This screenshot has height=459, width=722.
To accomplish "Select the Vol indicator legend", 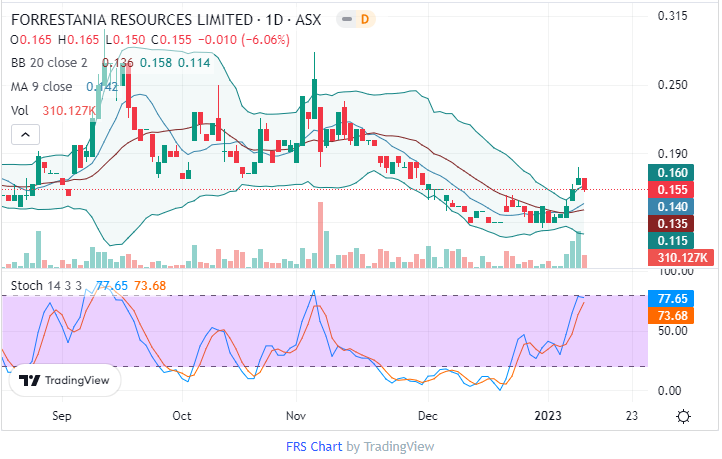I will [19, 110].
